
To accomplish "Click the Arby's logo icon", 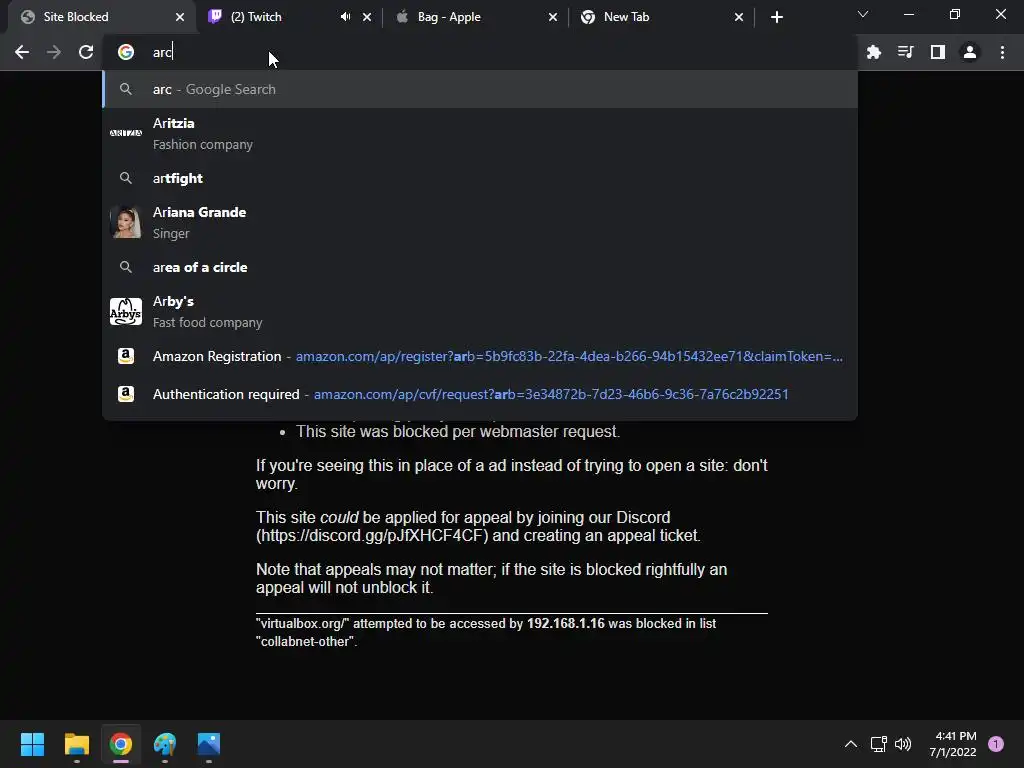I will [126, 312].
